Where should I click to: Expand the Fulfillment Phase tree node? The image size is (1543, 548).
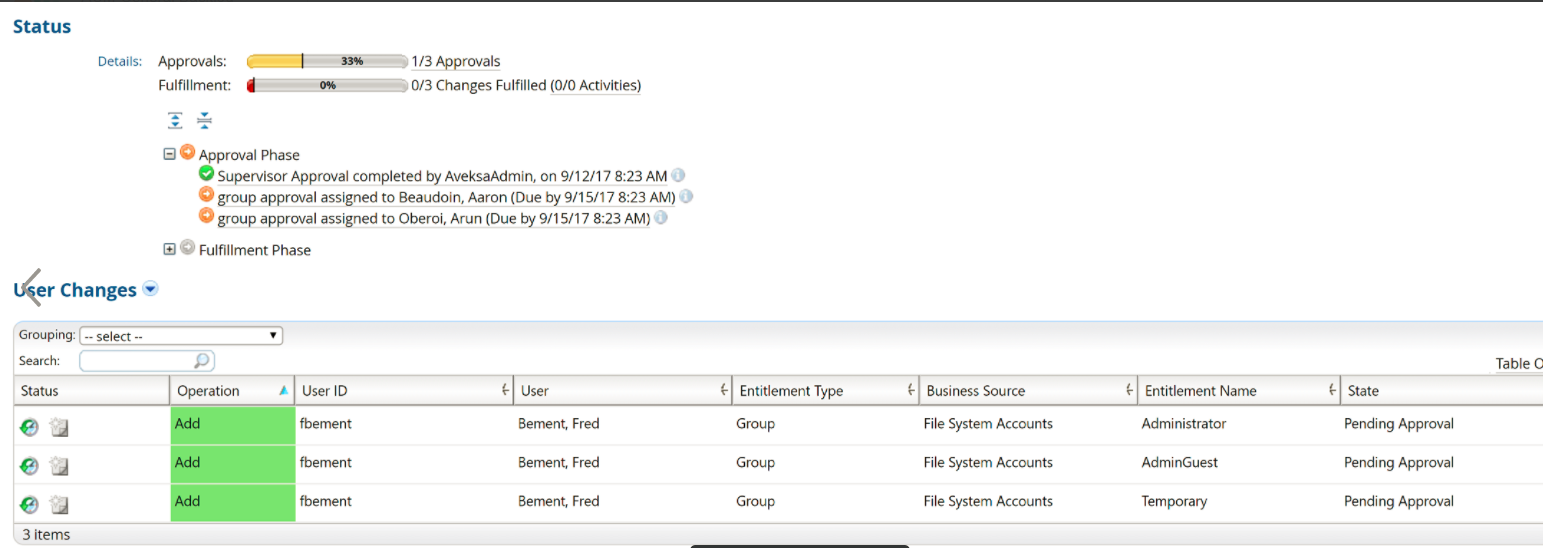[x=170, y=249]
